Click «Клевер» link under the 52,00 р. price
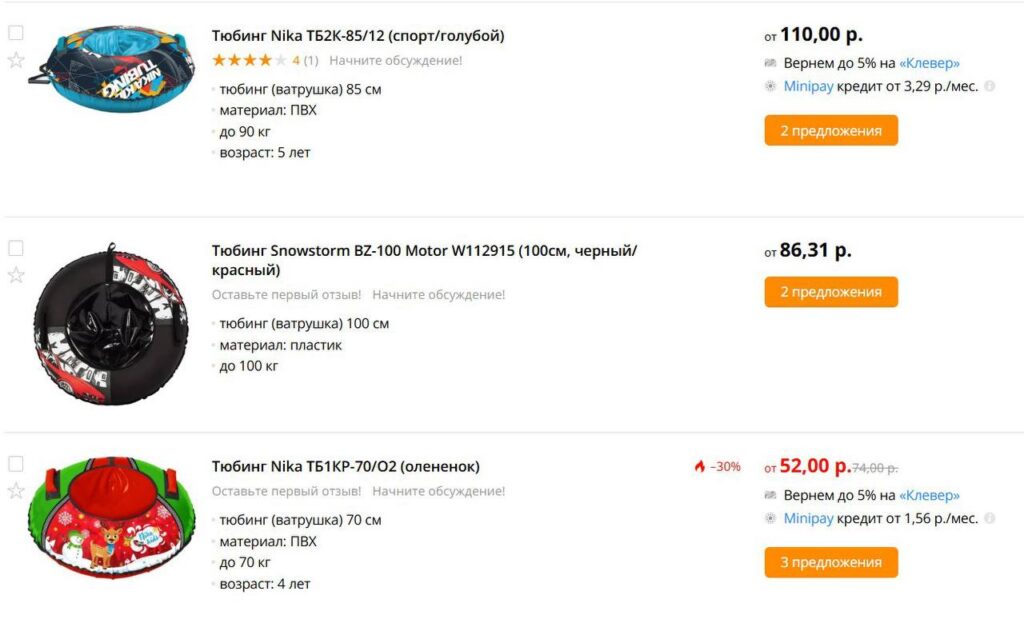The image size is (1024, 631). pos(929,495)
